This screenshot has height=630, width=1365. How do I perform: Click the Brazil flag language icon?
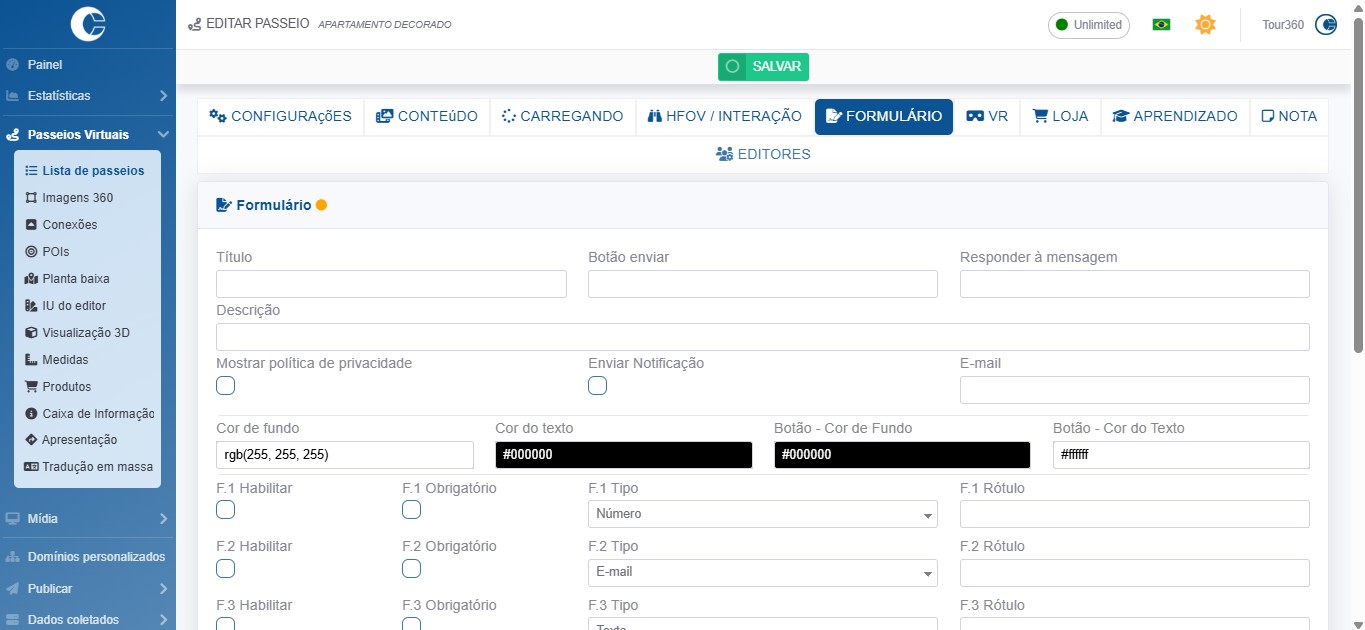[1161, 25]
